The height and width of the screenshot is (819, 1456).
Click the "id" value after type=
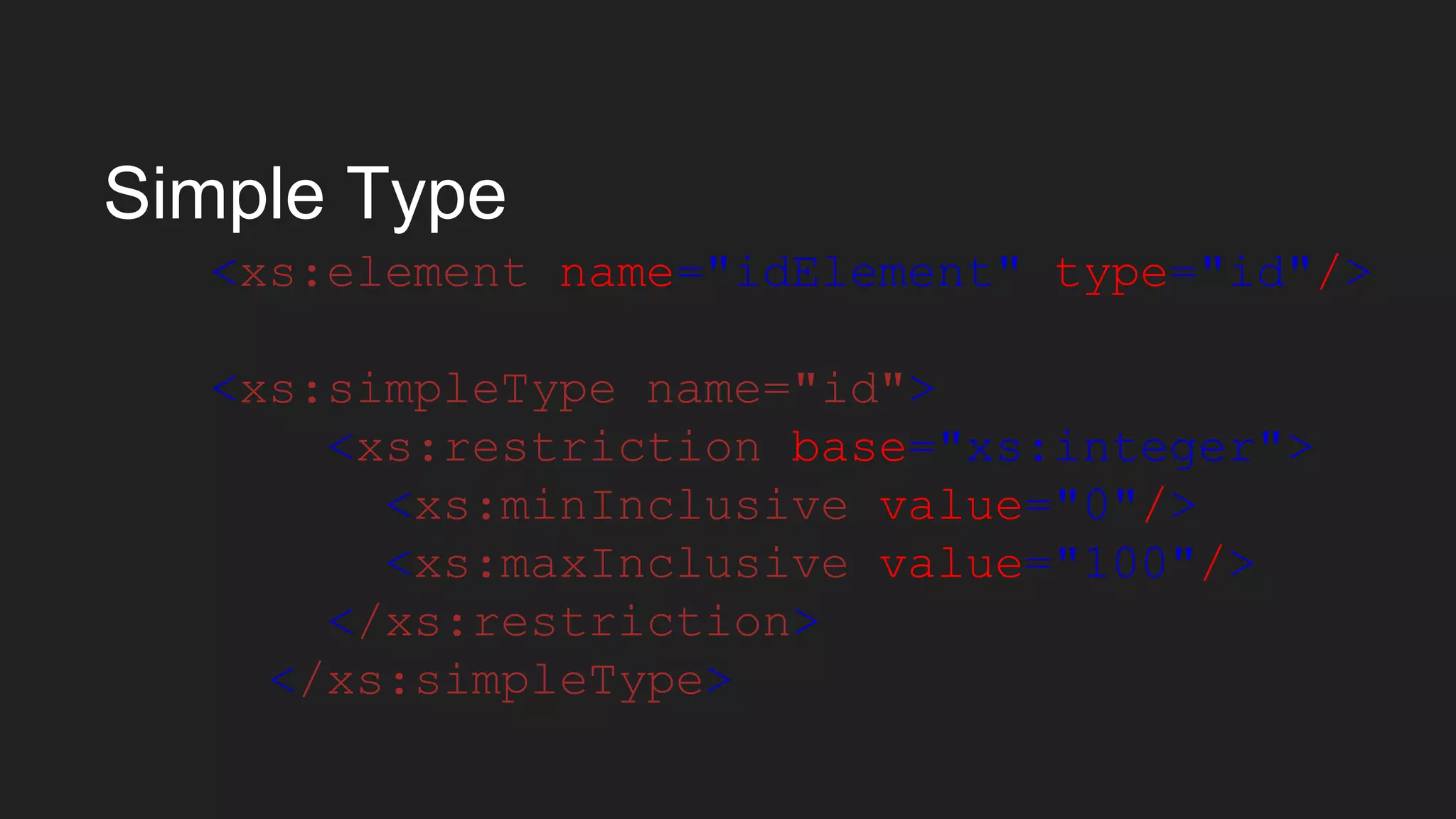[x=1257, y=274]
